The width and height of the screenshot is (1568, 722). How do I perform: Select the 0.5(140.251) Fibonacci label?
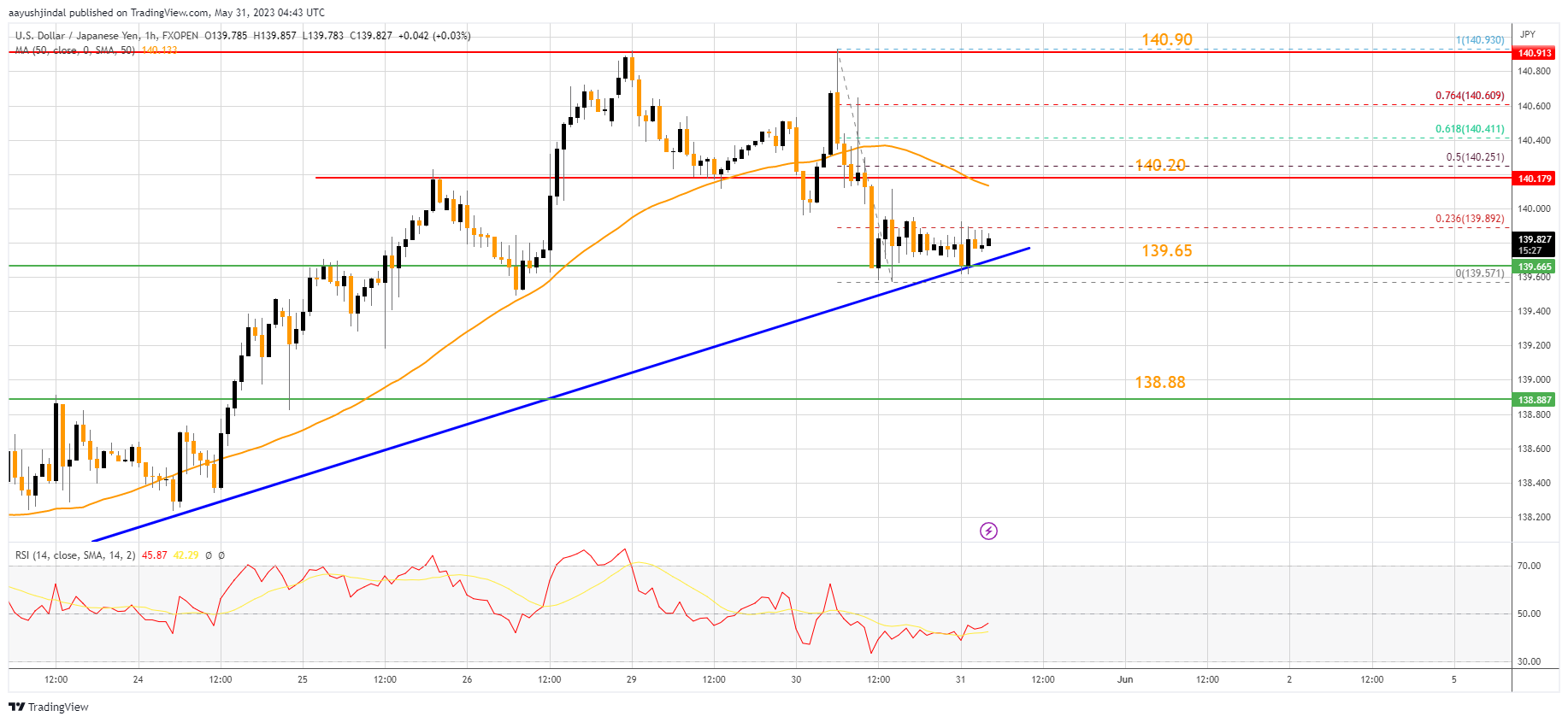(1475, 157)
